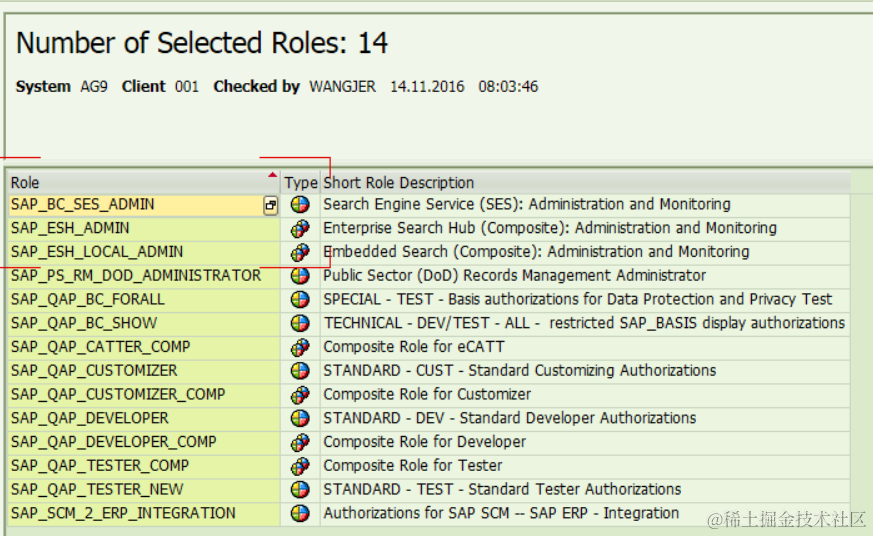Image resolution: width=873 pixels, height=536 pixels.
Task: Click 'Composite Role for eCATT' description
Action: click(x=414, y=347)
